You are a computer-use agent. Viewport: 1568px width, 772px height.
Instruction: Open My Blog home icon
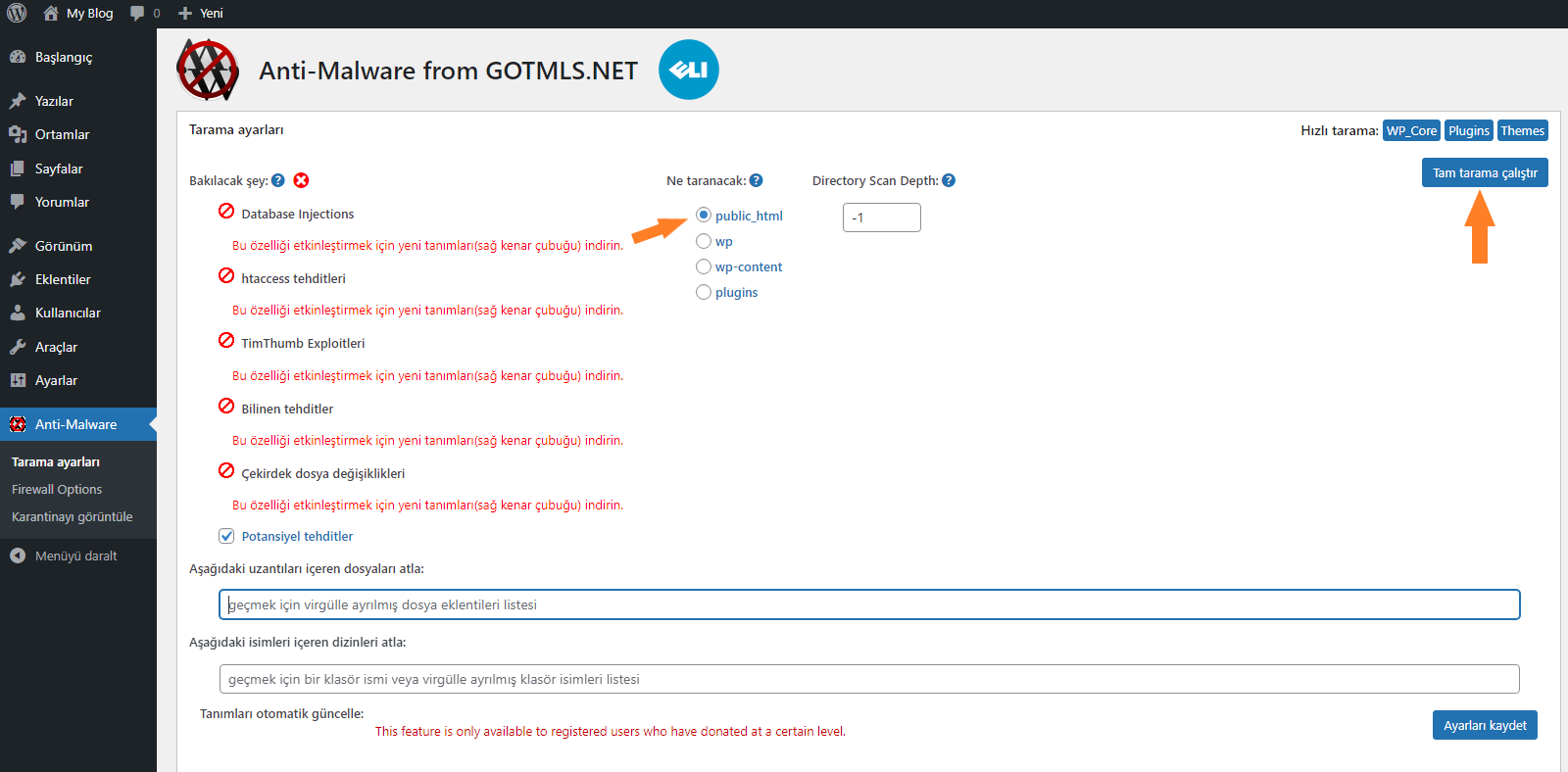[51, 13]
